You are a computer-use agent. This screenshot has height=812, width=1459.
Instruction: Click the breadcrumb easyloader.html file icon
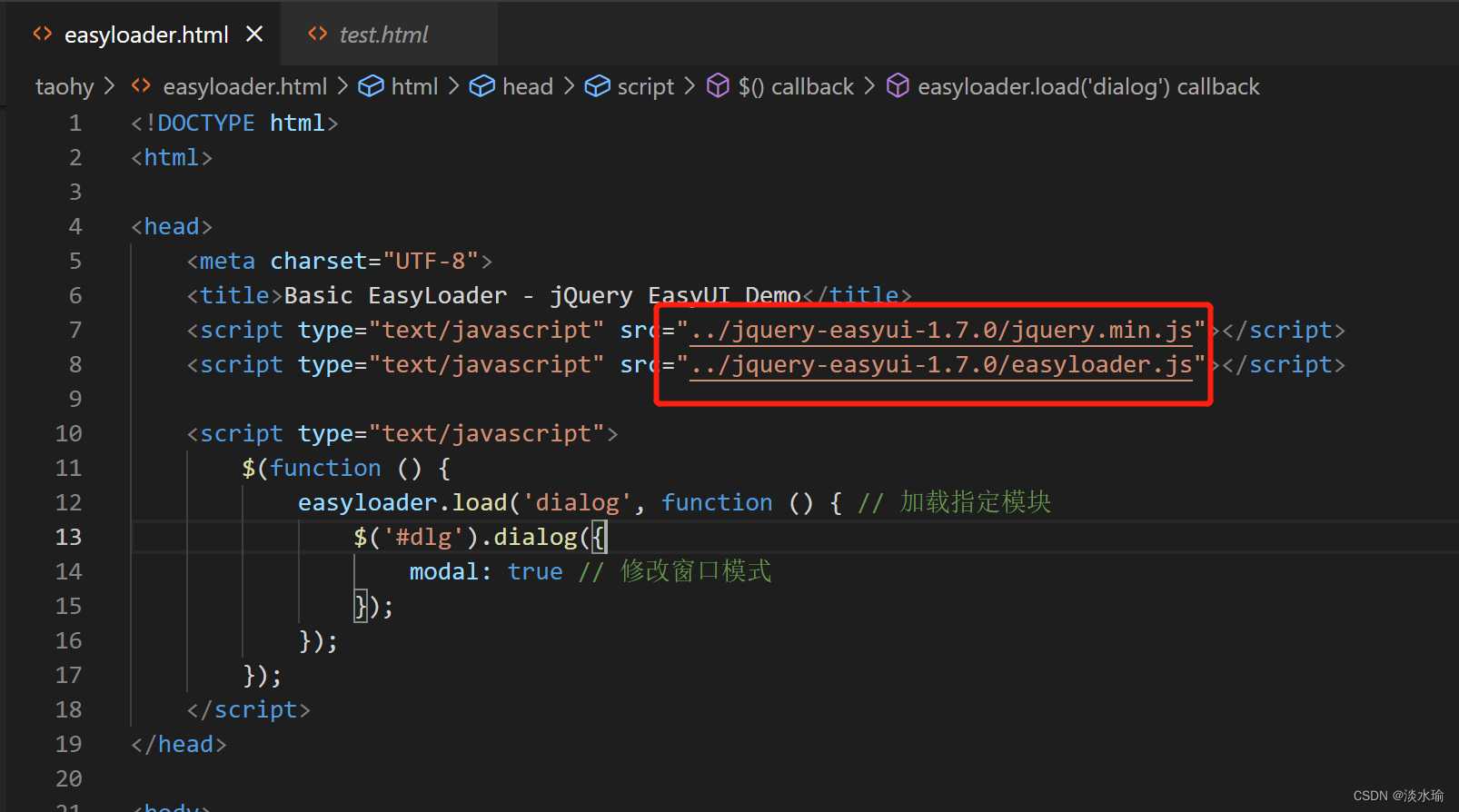pos(141,85)
